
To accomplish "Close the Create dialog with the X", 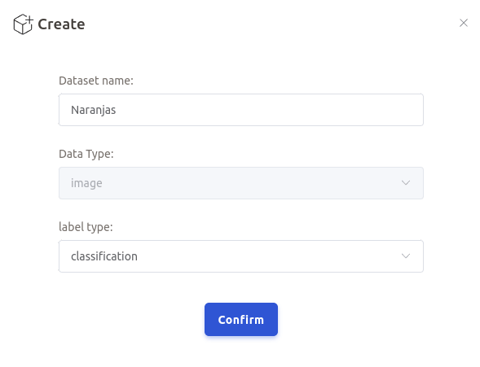I will 463,23.
